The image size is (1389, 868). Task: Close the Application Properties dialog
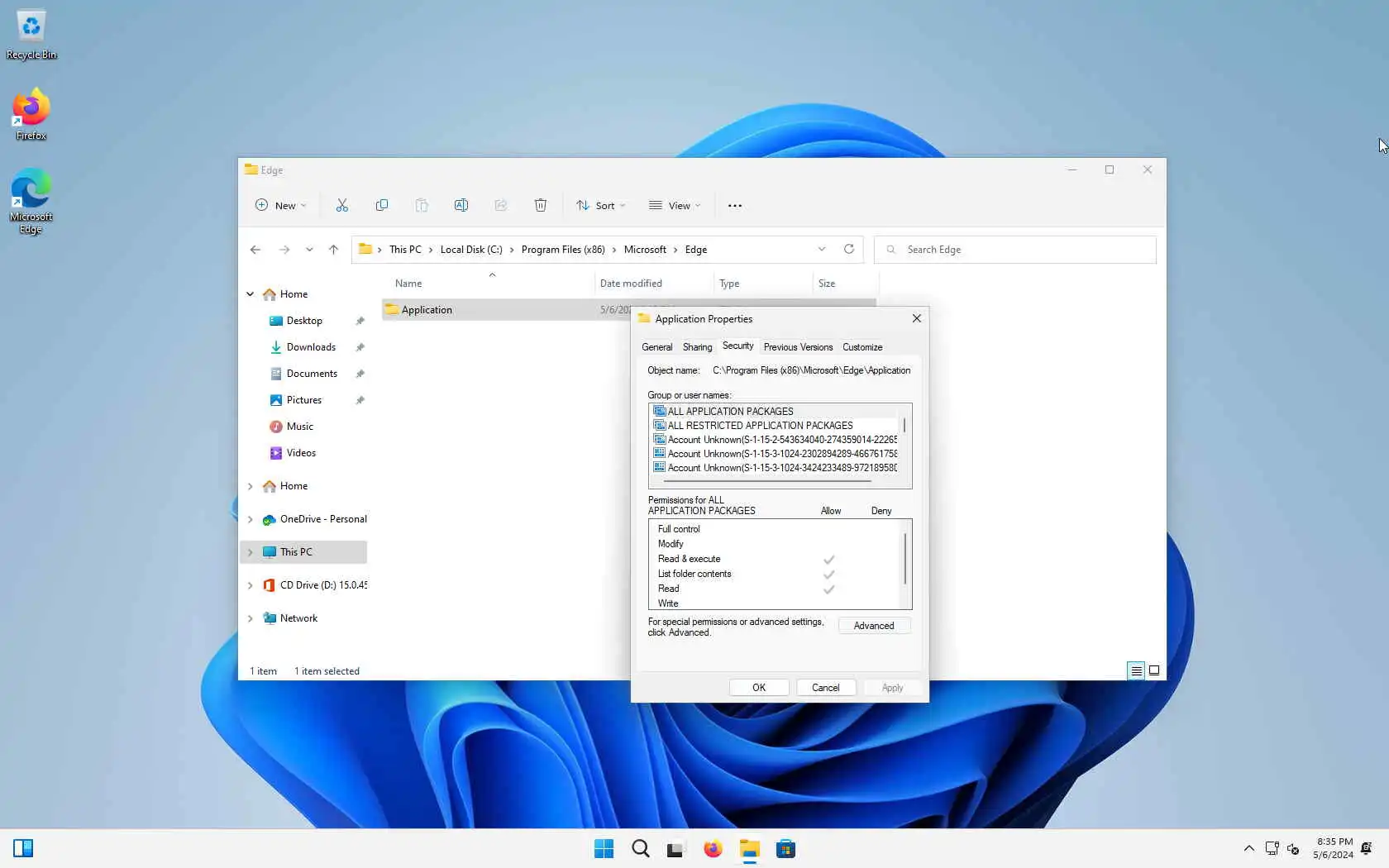click(x=916, y=318)
